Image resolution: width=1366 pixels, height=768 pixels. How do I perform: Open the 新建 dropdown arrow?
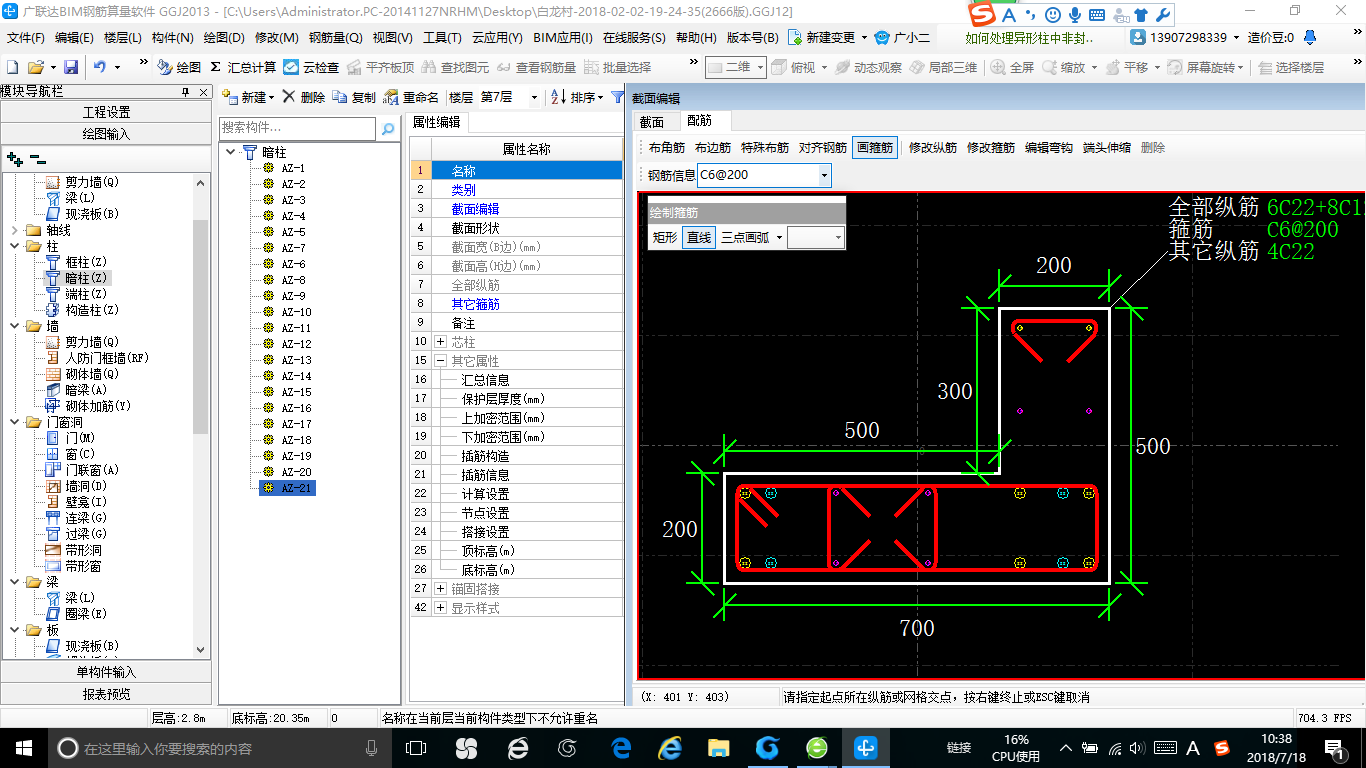coord(272,98)
